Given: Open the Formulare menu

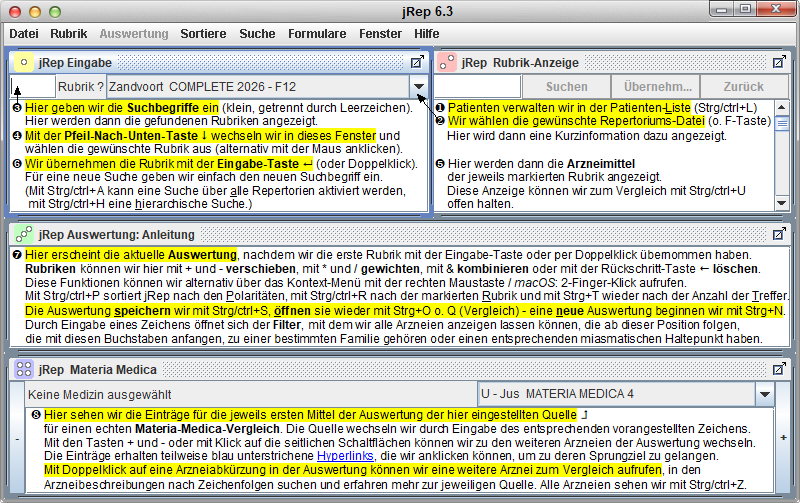Looking at the screenshot, I should [316, 33].
